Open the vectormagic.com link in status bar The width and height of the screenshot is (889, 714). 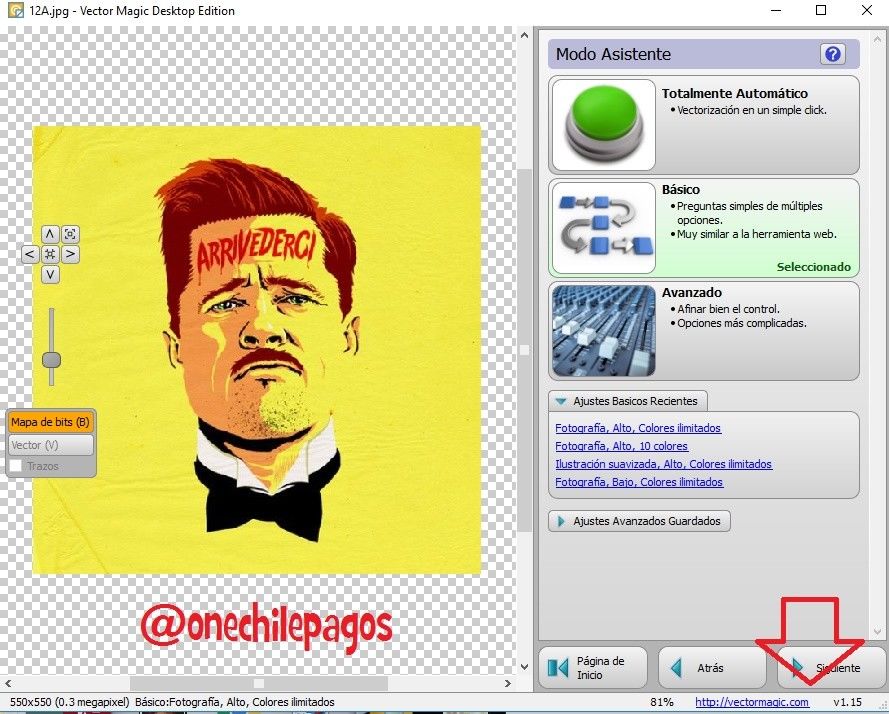(x=751, y=702)
